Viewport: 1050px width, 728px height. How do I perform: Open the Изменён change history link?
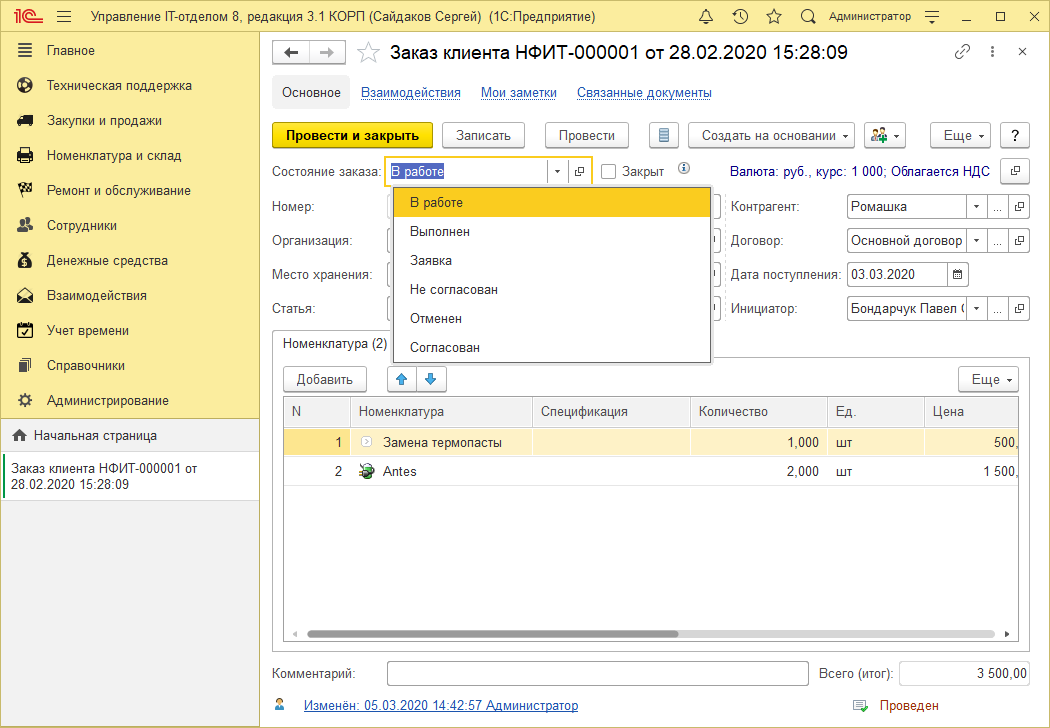tap(440, 705)
